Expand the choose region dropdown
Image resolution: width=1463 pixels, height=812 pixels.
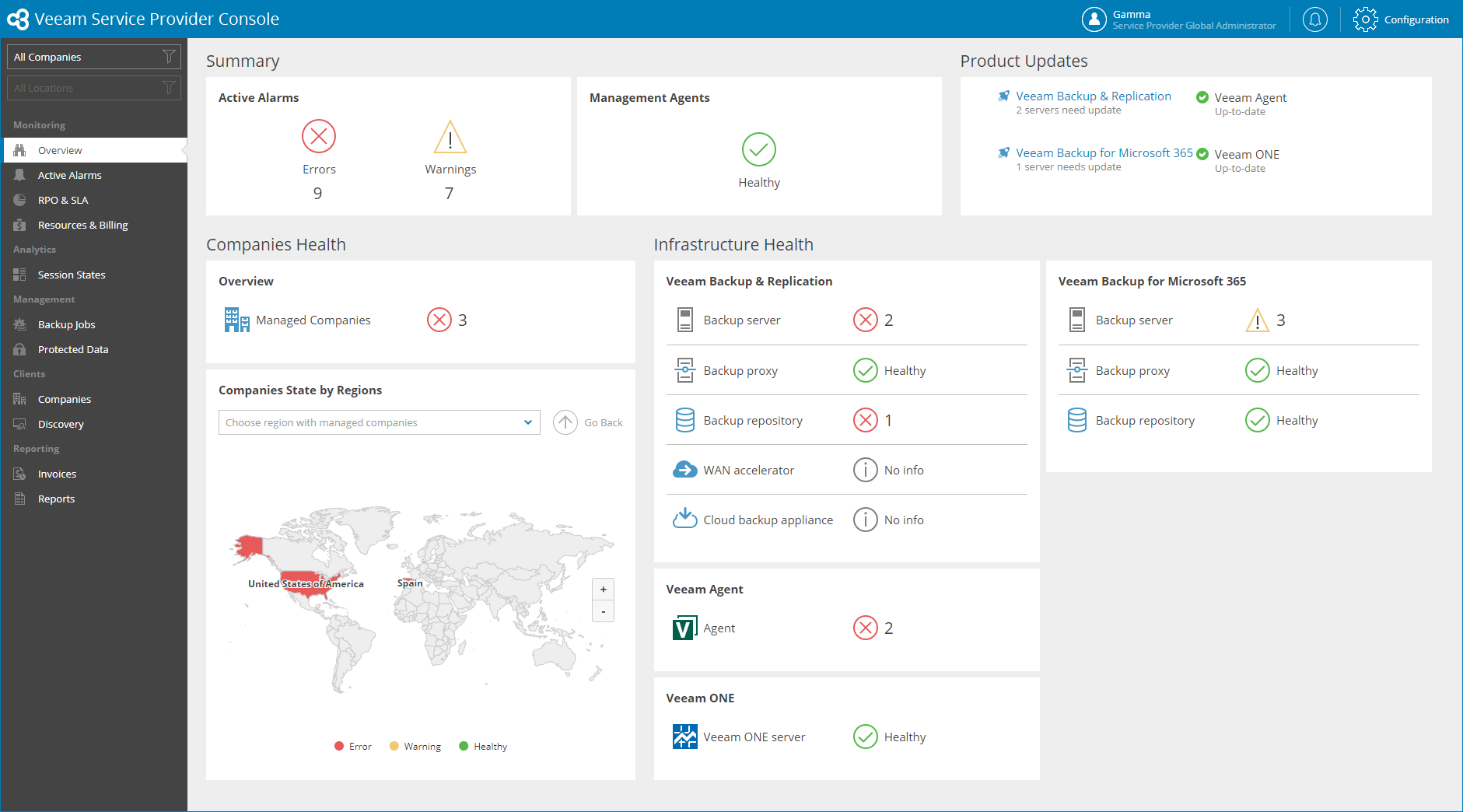[380, 422]
